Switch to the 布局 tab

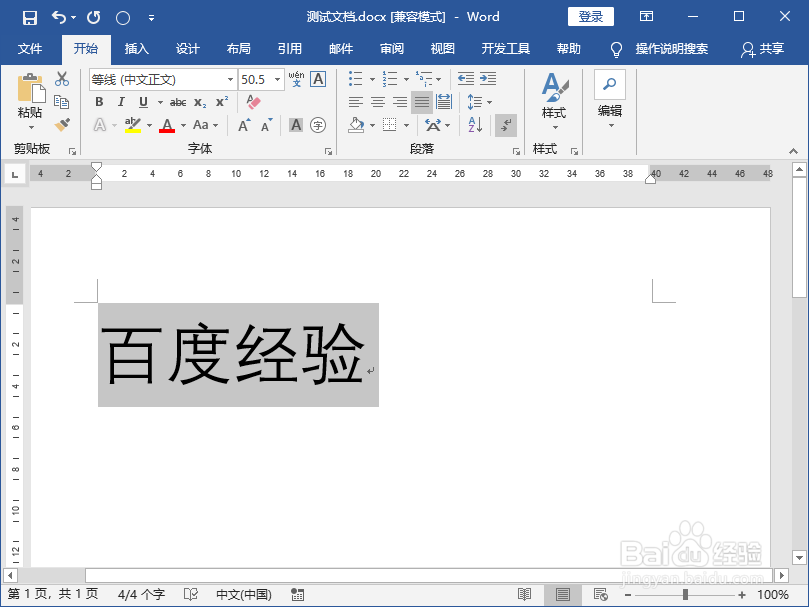coord(238,49)
